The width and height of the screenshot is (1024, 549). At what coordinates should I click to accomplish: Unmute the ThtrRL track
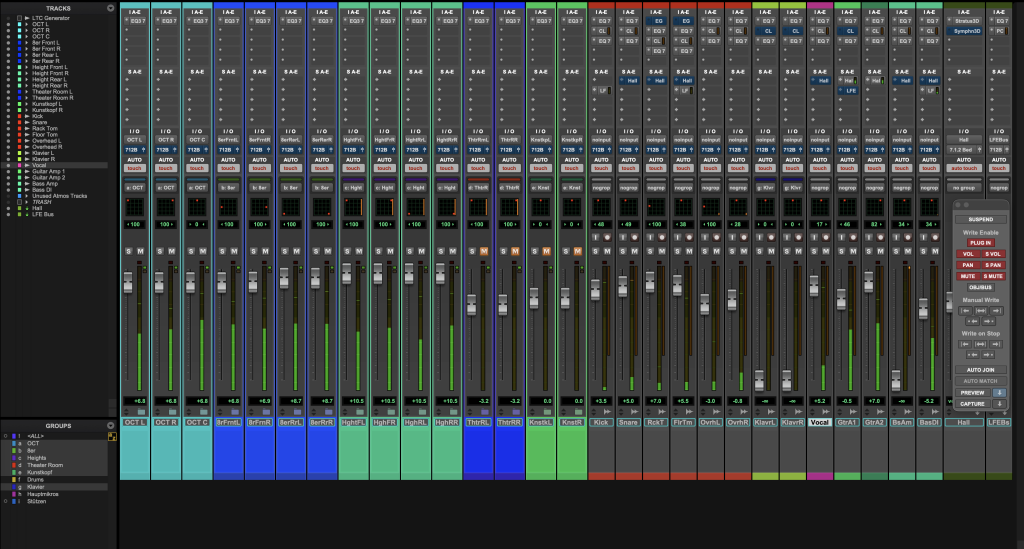pyautogui.click(x=483, y=250)
